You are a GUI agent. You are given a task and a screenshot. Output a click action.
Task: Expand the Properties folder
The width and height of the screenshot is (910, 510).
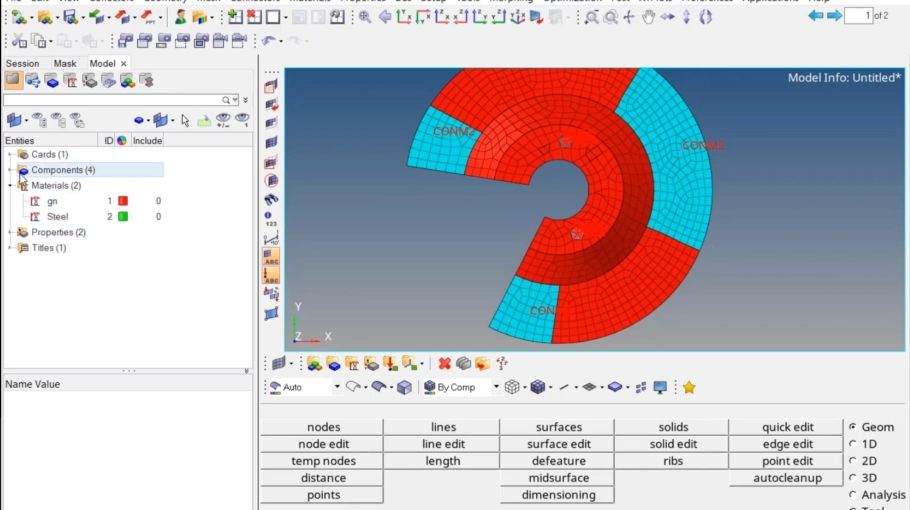point(10,232)
